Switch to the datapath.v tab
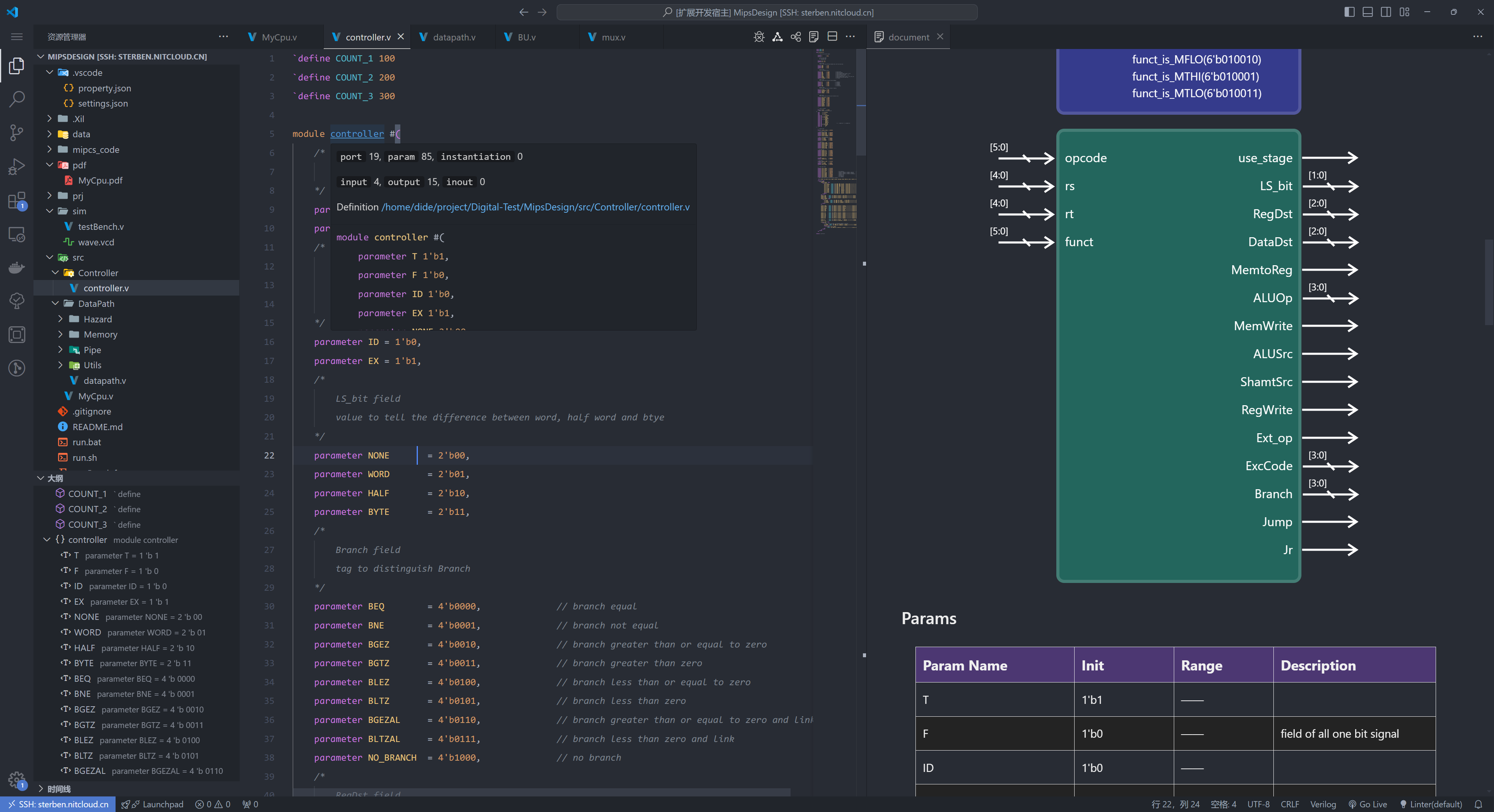This screenshot has height=812, width=1494. pyautogui.click(x=455, y=37)
